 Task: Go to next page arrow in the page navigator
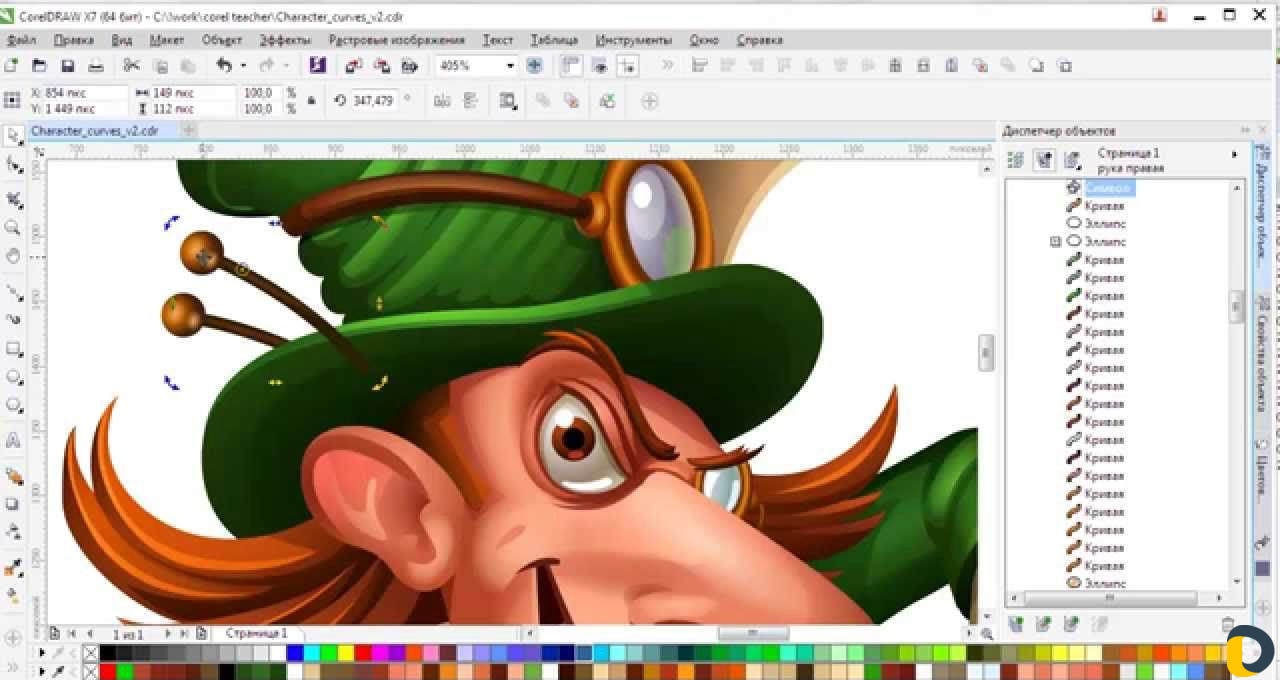[167, 634]
